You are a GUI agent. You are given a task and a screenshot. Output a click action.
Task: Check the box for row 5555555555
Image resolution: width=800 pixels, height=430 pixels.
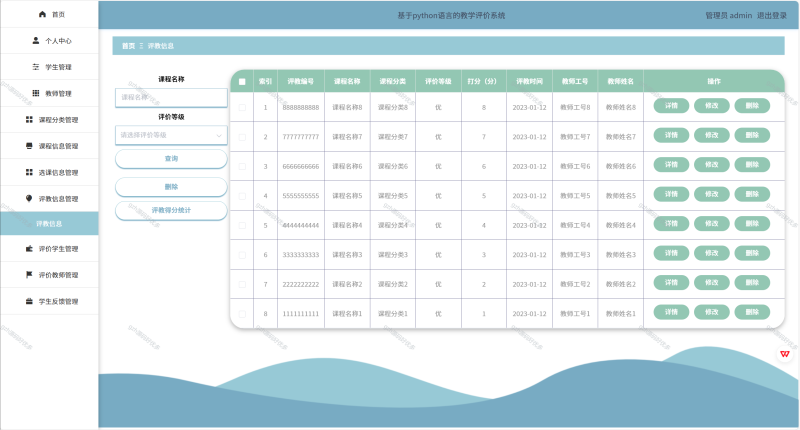pos(242,196)
